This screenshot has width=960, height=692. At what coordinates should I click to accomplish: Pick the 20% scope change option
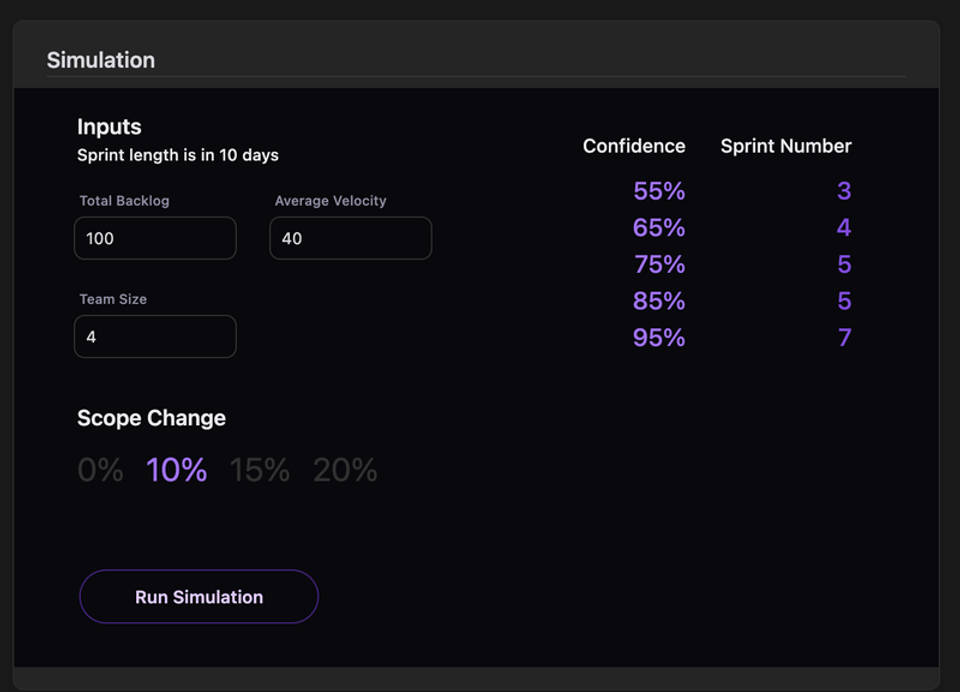click(x=345, y=470)
